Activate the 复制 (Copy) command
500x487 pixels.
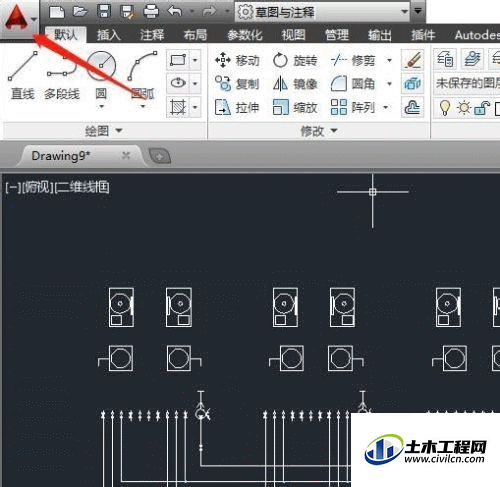coord(237,84)
